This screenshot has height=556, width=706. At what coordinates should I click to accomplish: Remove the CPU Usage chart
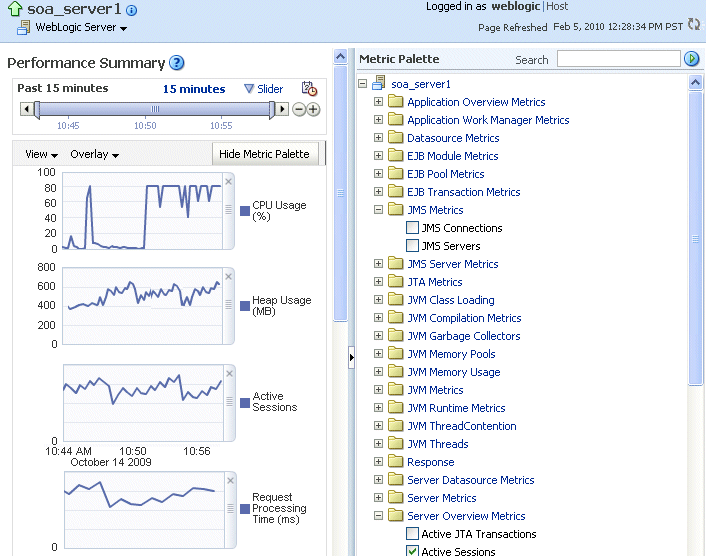[228, 181]
